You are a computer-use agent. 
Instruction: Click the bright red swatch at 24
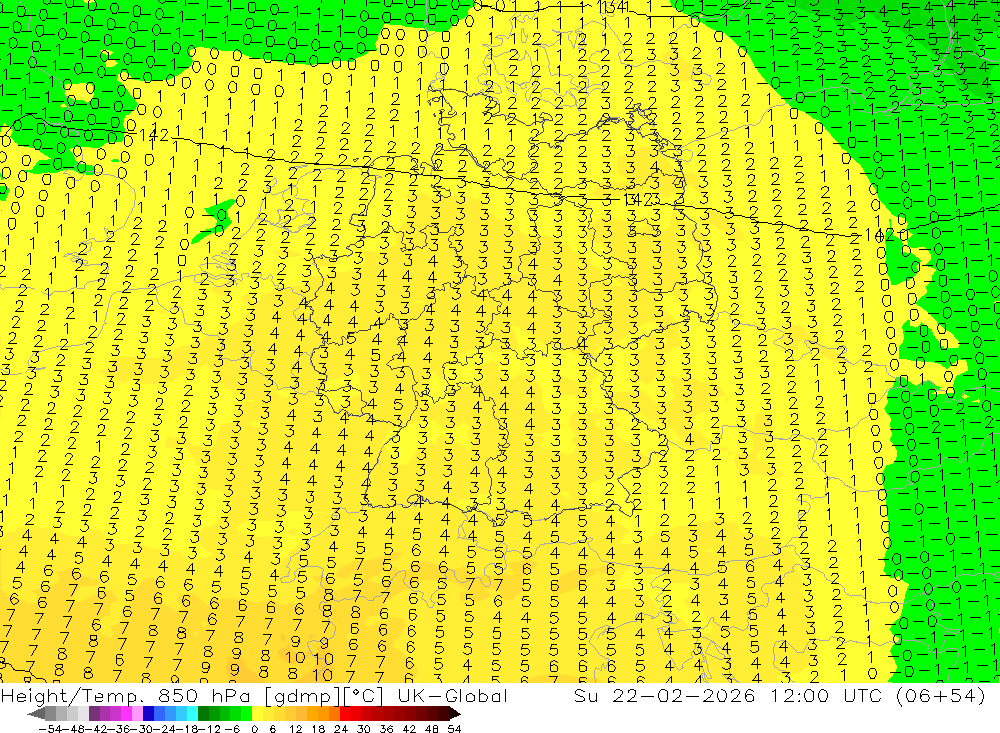(x=345, y=713)
